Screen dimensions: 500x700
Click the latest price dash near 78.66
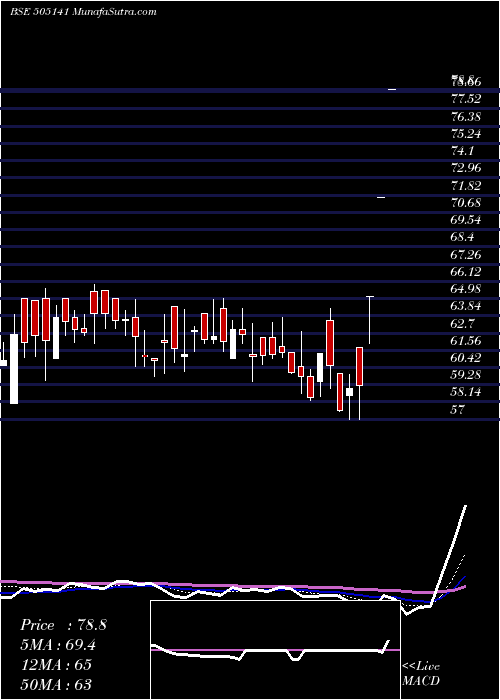pyautogui.click(x=392, y=90)
